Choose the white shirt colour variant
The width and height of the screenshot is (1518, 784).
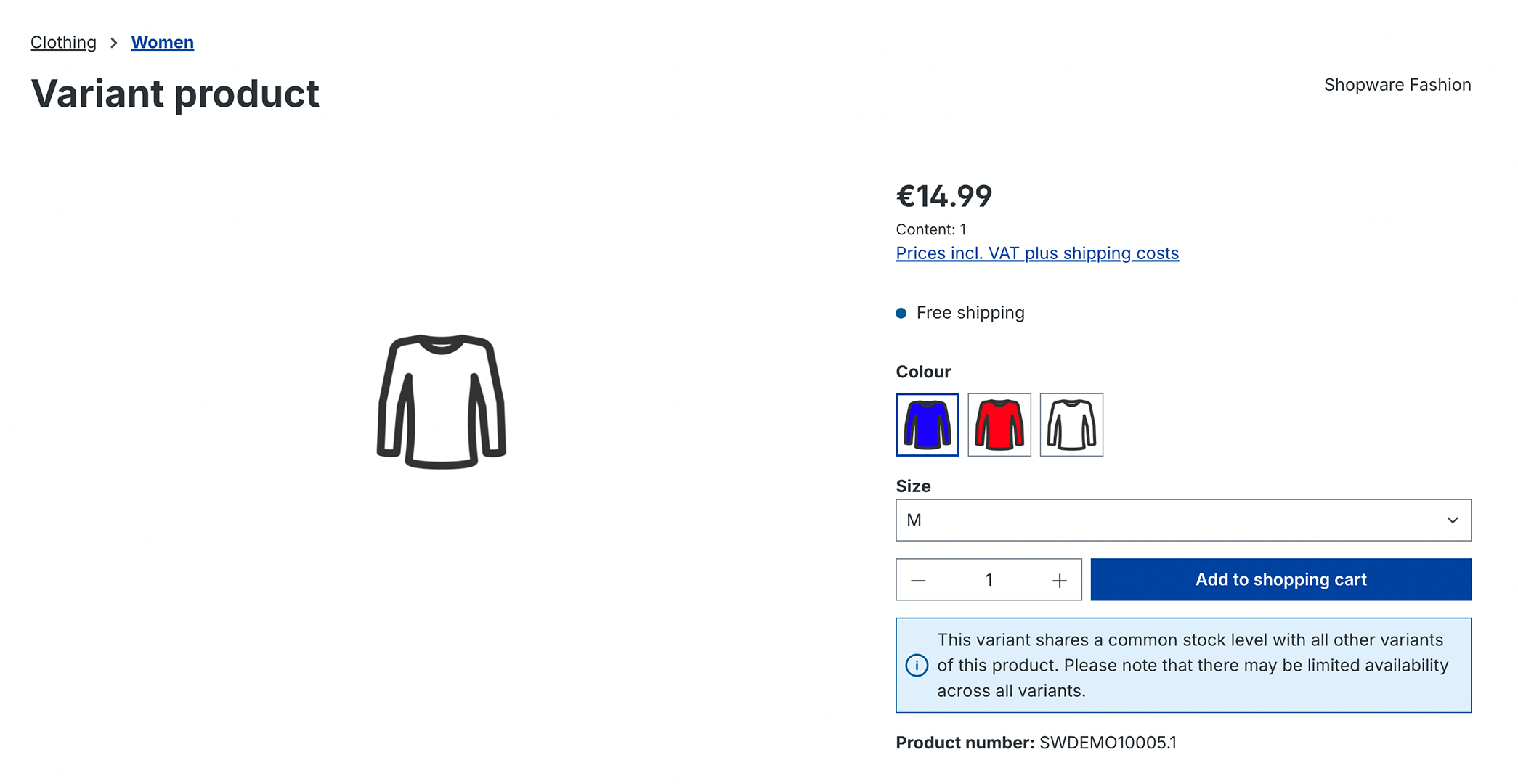pyautogui.click(x=1071, y=425)
